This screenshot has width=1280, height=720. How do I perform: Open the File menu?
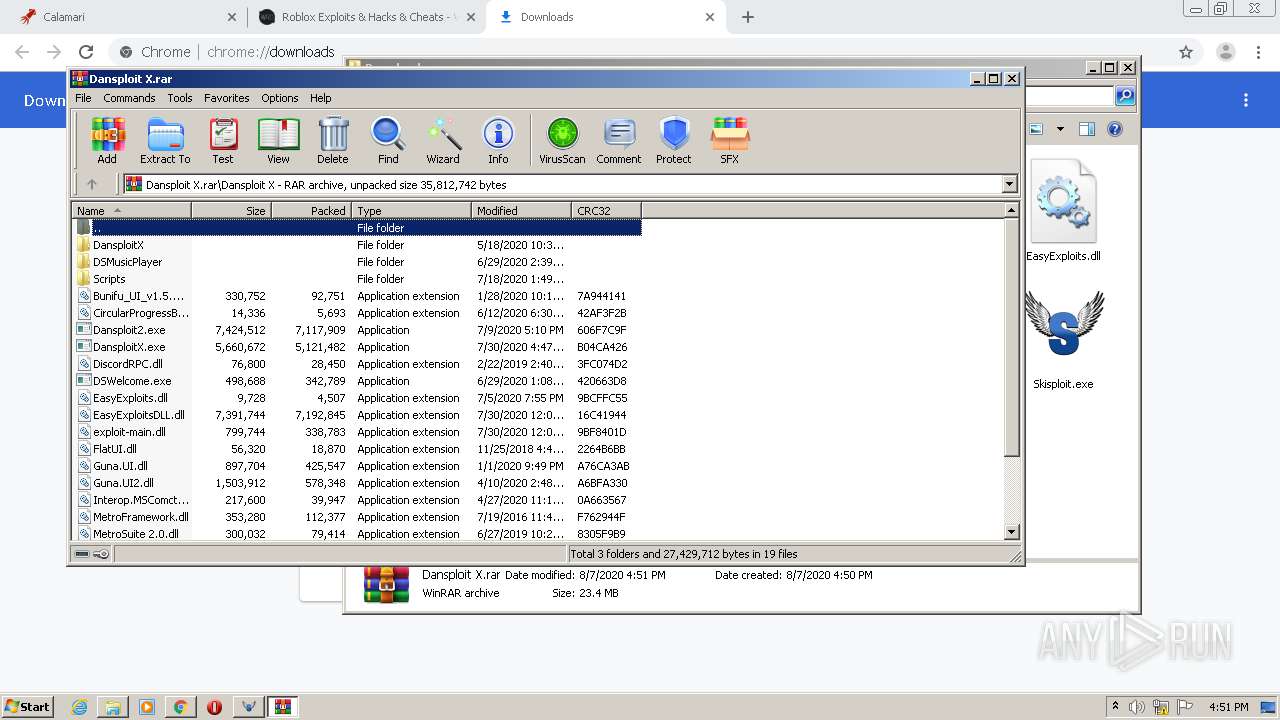(83, 98)
